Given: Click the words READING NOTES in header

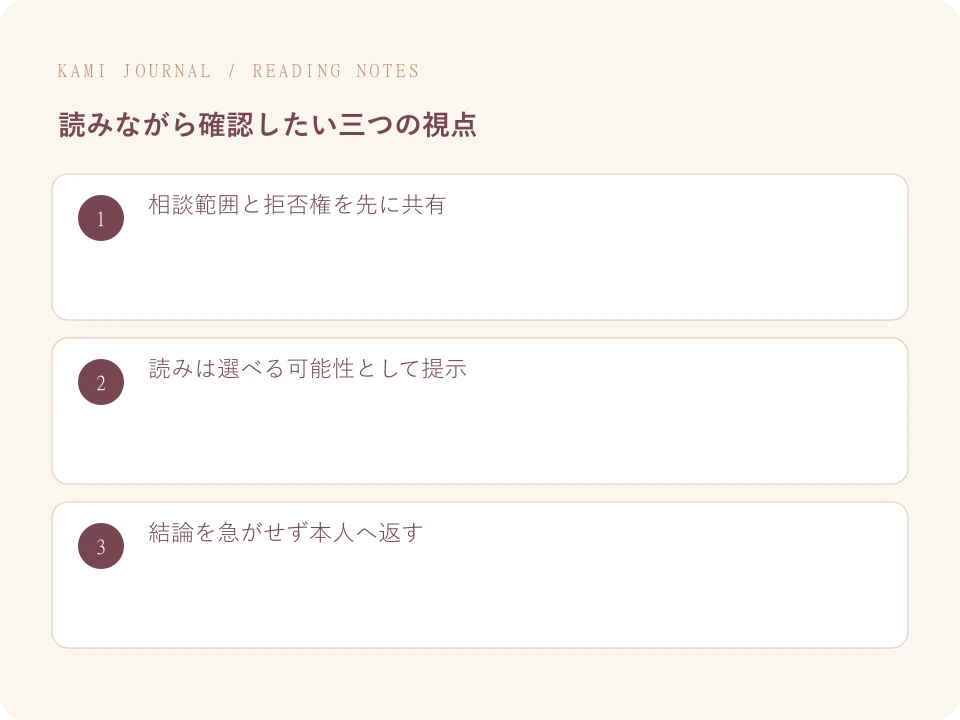Looking at the screenshot, I should click(336, 71).
